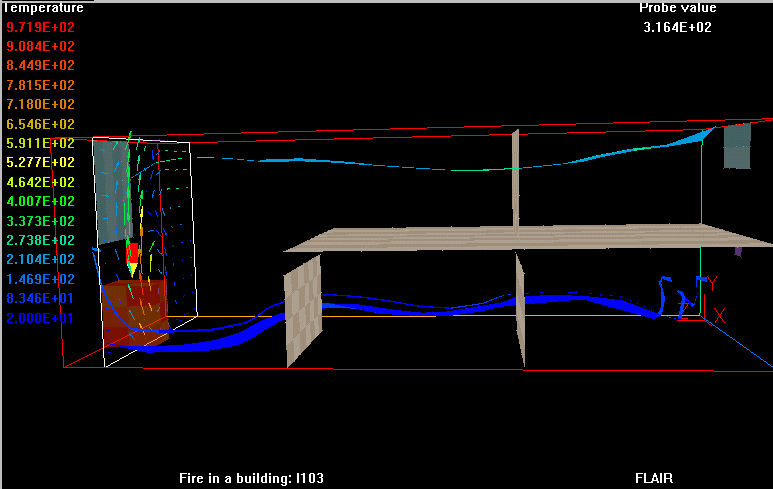The height and width of the screenshot is (489, 773).
Task: Click the red probe marker above the fire
Action: click(x=131, y=252)
